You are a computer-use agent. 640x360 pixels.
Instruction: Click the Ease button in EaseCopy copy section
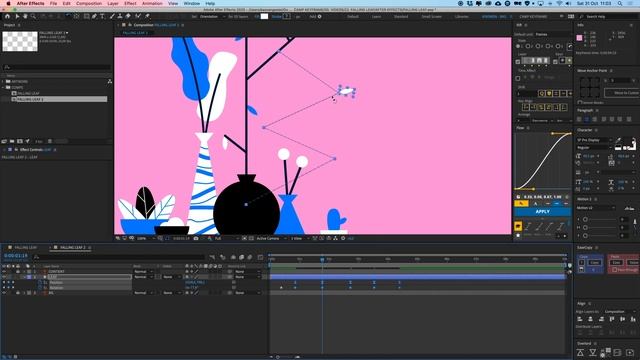[x=594, y=262]
